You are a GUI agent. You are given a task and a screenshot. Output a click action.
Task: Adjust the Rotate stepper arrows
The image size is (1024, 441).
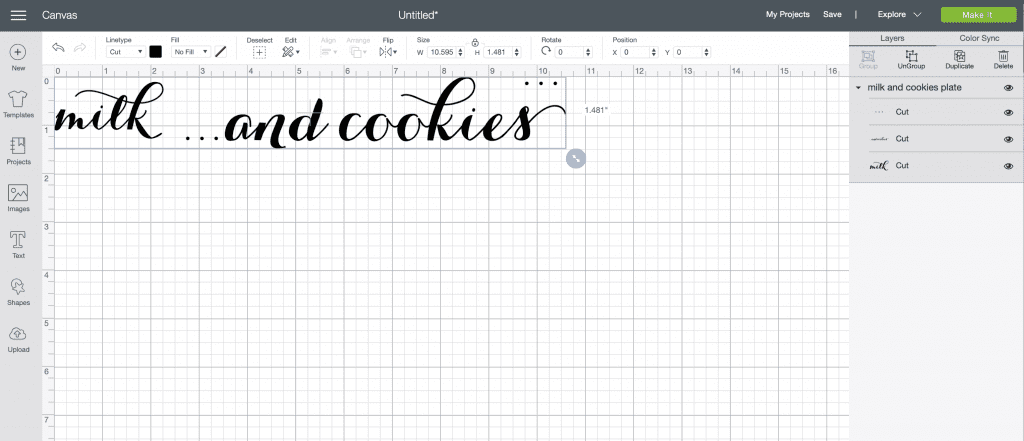(588, 52)
